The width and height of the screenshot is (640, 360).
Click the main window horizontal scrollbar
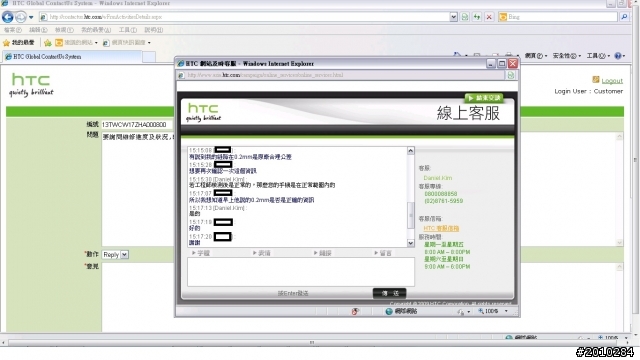(x=312, y=342)
